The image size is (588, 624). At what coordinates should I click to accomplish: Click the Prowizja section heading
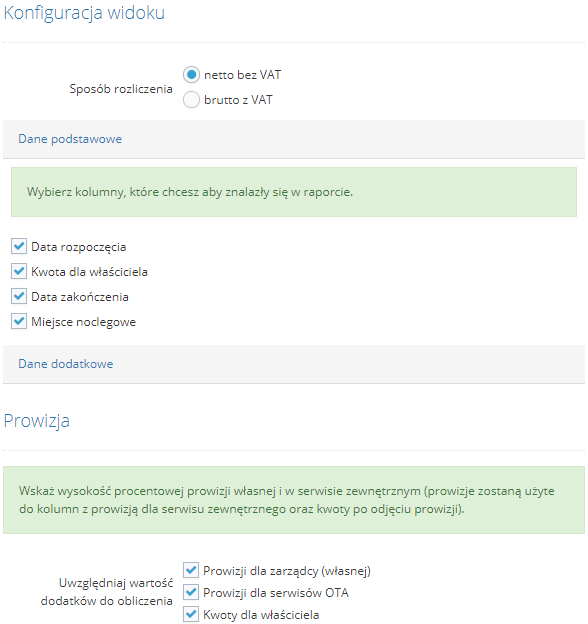pyautogui.click(x=37, y=421)
